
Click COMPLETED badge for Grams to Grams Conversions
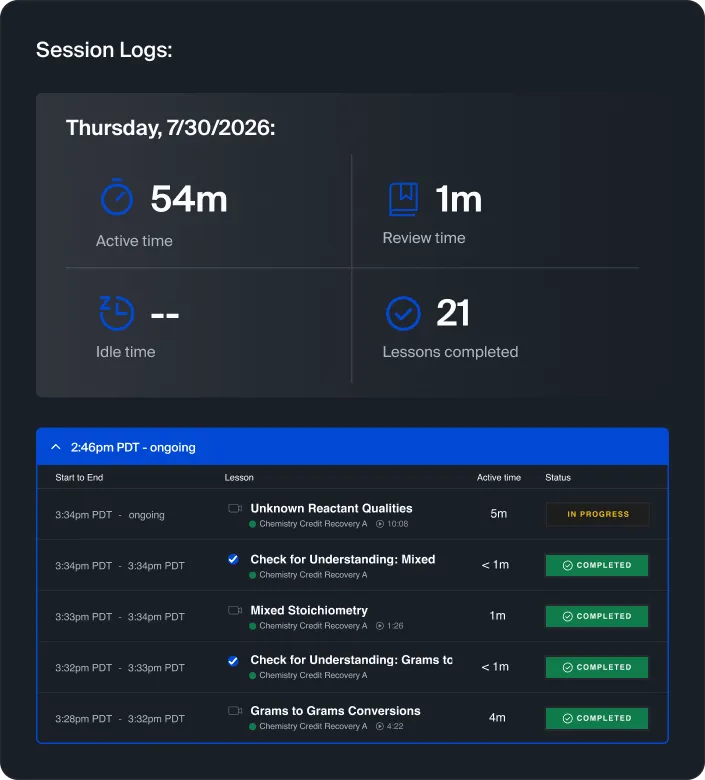tap(597, 718)
